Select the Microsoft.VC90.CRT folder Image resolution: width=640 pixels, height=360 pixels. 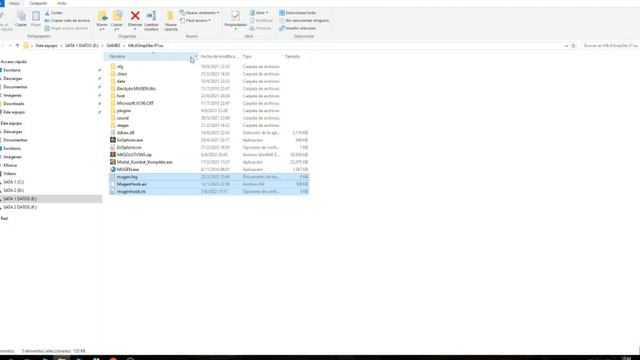pyautogui.click(x=135, y=103)
